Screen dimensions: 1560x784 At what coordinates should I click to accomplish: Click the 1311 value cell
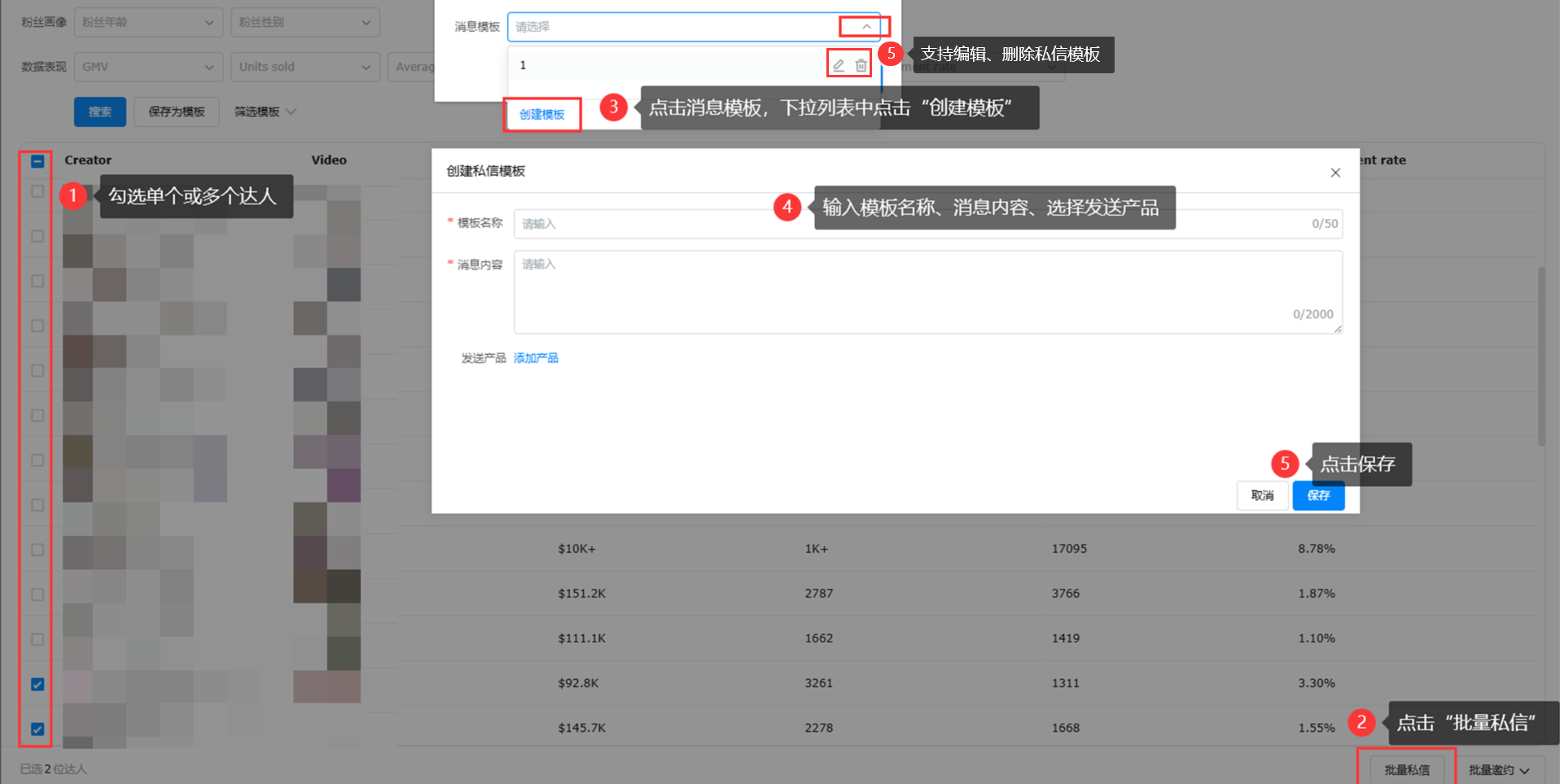coord(1065,683)
